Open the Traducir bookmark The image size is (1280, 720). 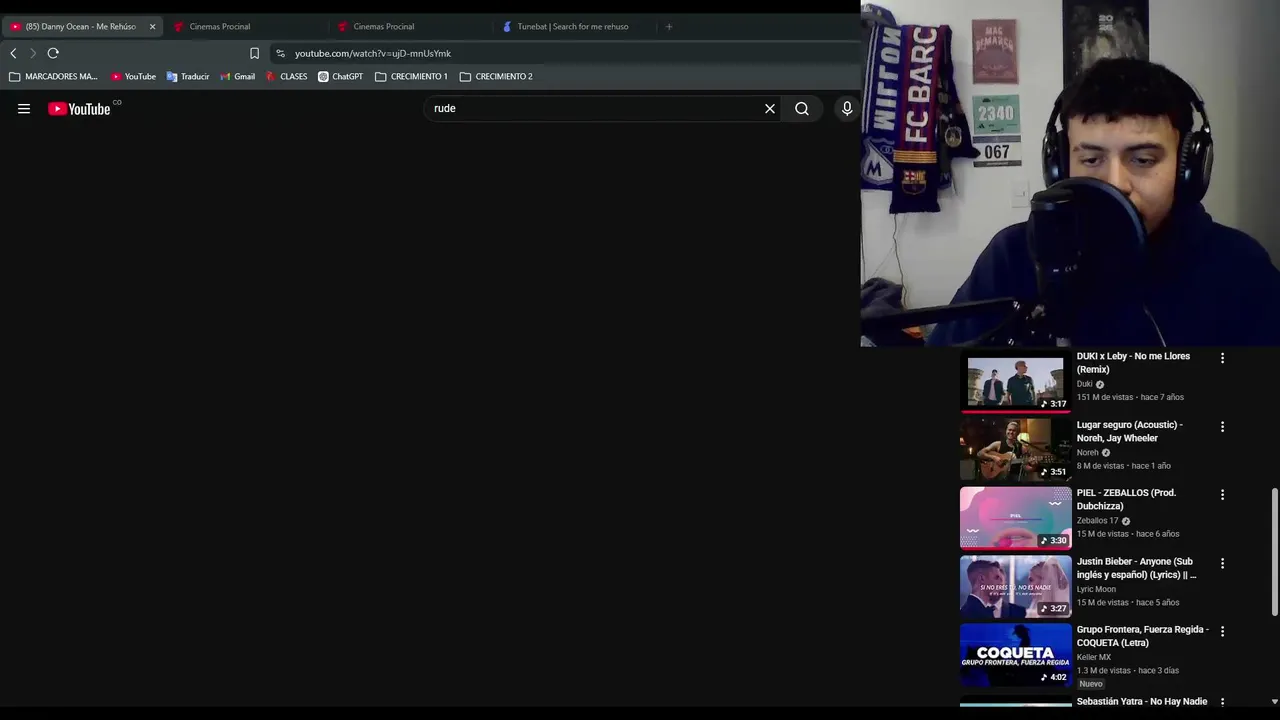(187, 76)
